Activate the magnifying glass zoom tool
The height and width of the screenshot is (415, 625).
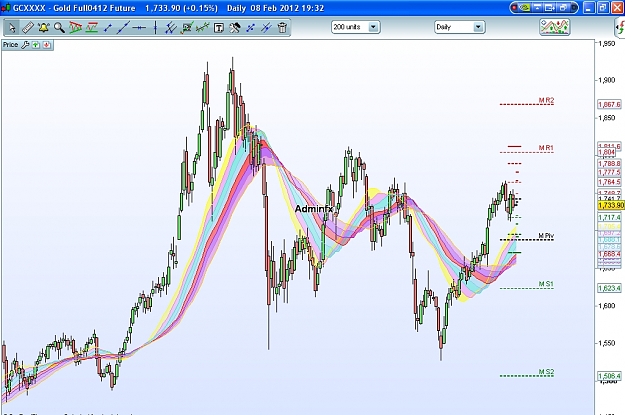pos(59,28)
